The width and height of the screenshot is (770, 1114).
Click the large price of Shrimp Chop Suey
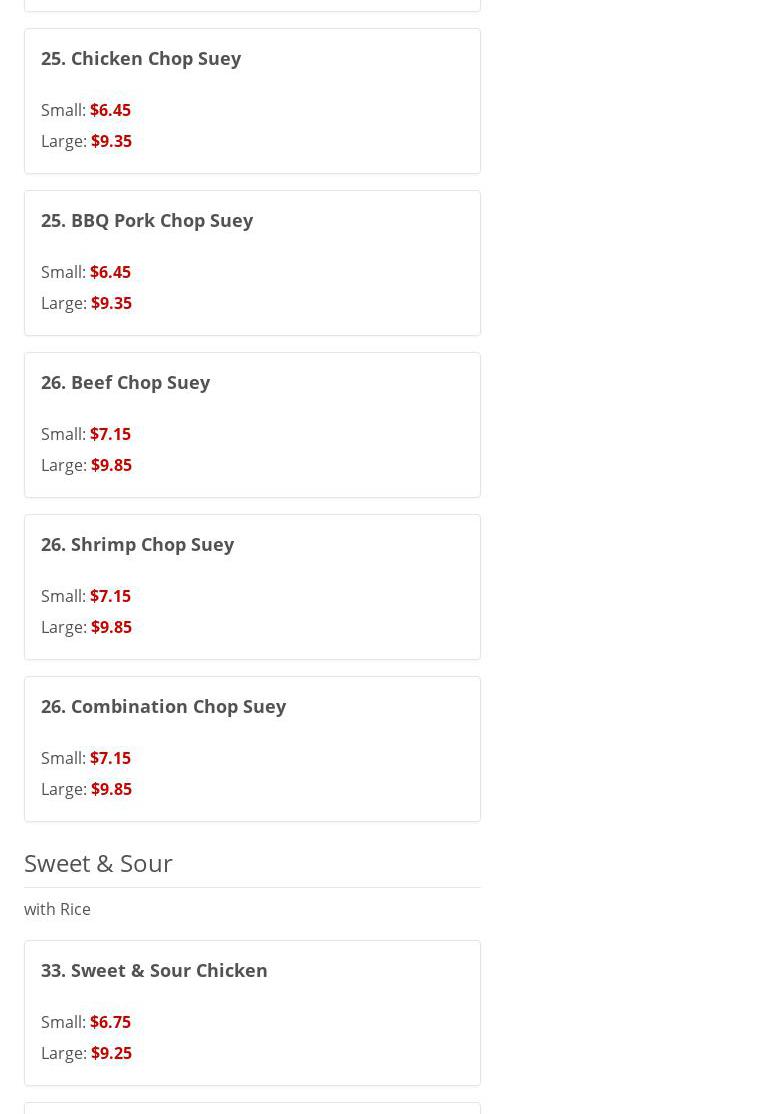tap(111, 627)
